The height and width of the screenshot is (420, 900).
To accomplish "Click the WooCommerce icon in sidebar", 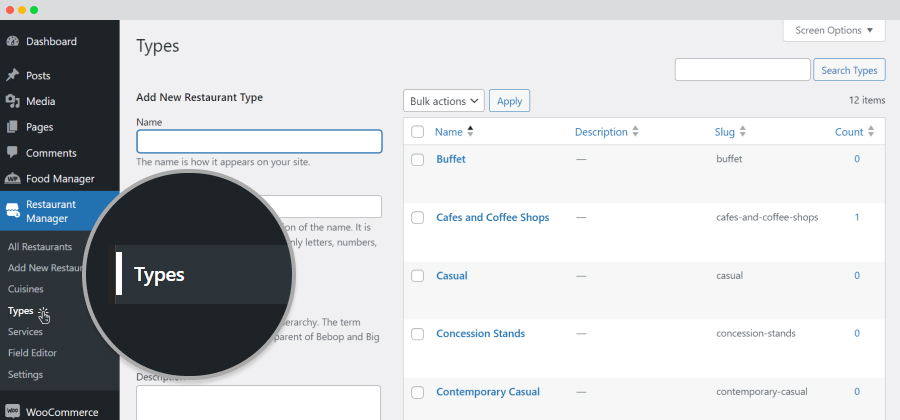I will (x=13, y=412).
